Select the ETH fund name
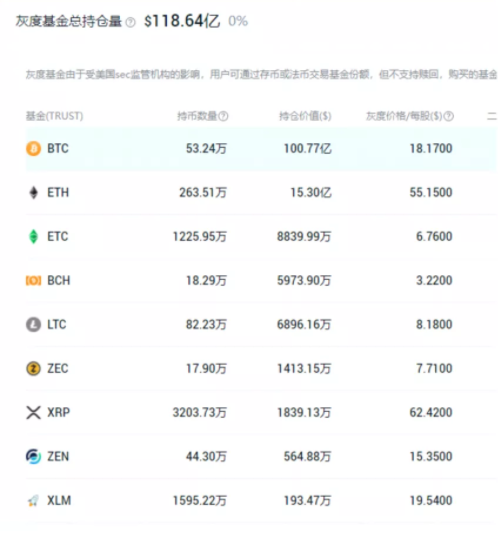 (x=58, y=192)
